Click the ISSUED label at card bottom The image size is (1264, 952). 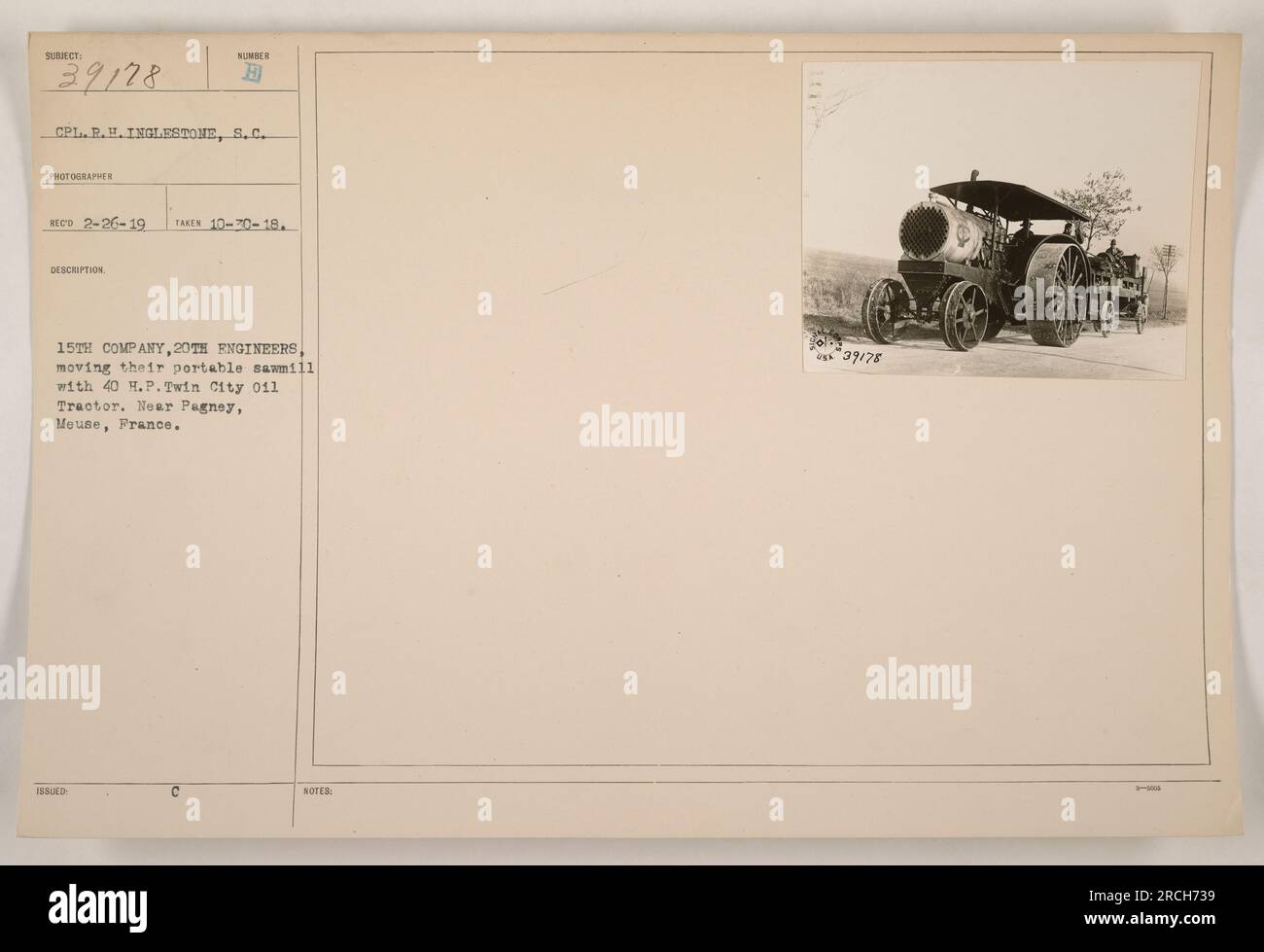[x=56, y=793]
